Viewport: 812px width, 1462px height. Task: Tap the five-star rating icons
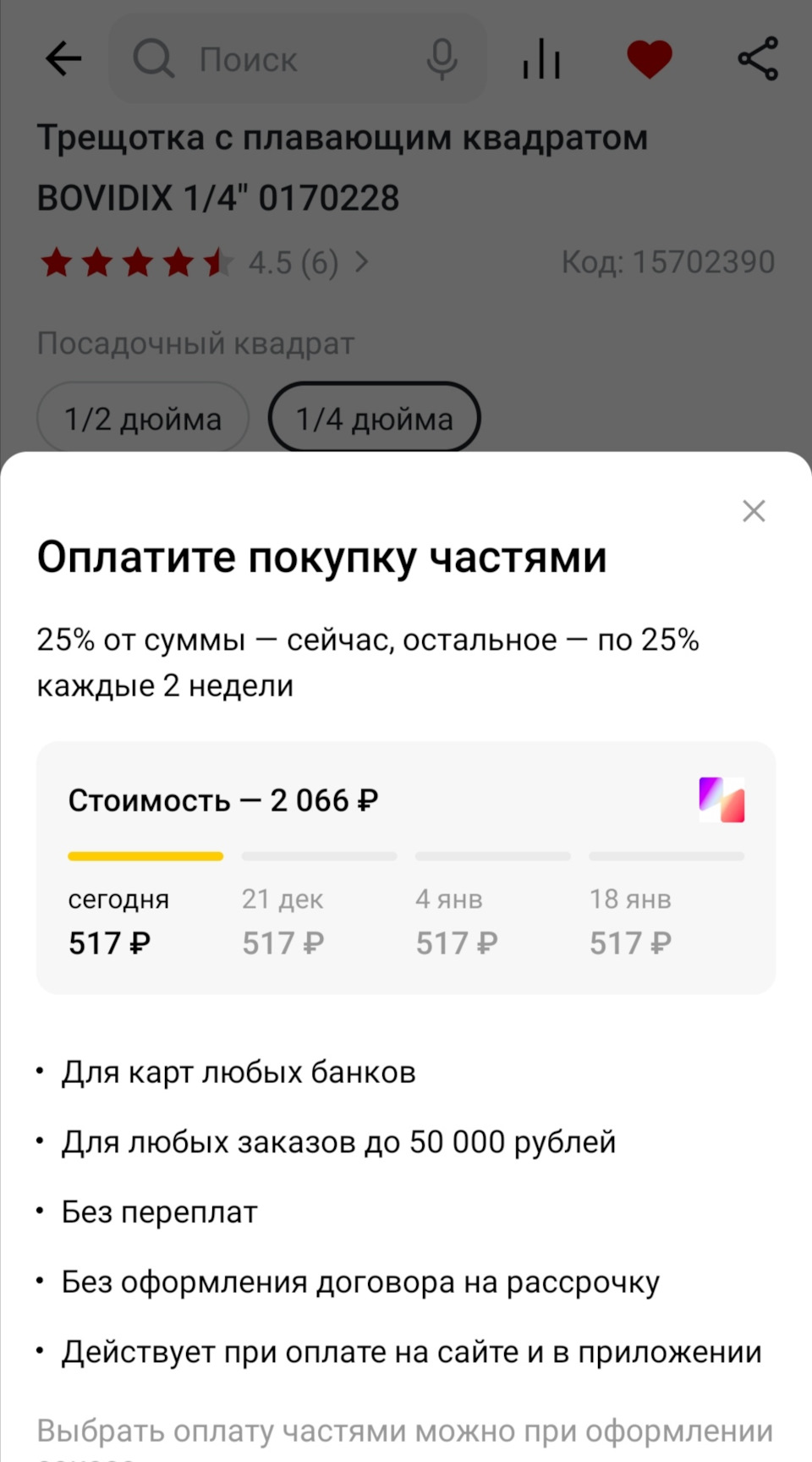point(135,262)
